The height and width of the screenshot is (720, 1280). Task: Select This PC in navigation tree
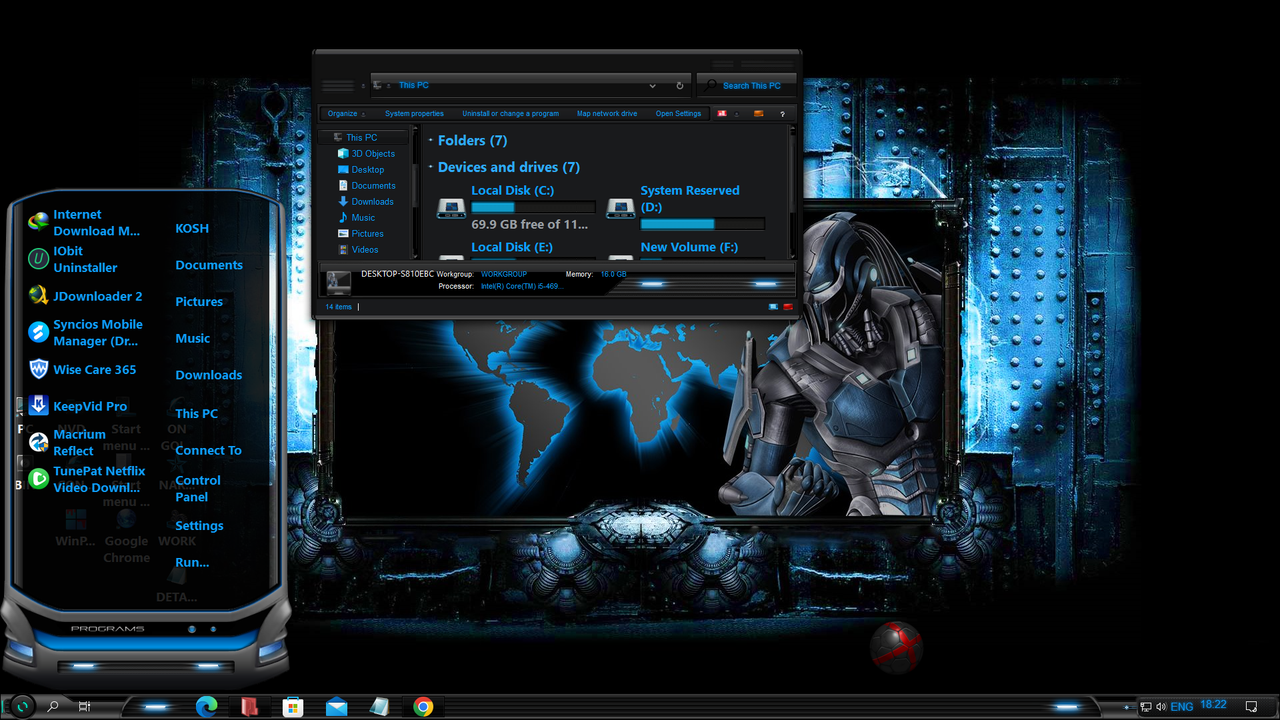click(x=362, y=137)
